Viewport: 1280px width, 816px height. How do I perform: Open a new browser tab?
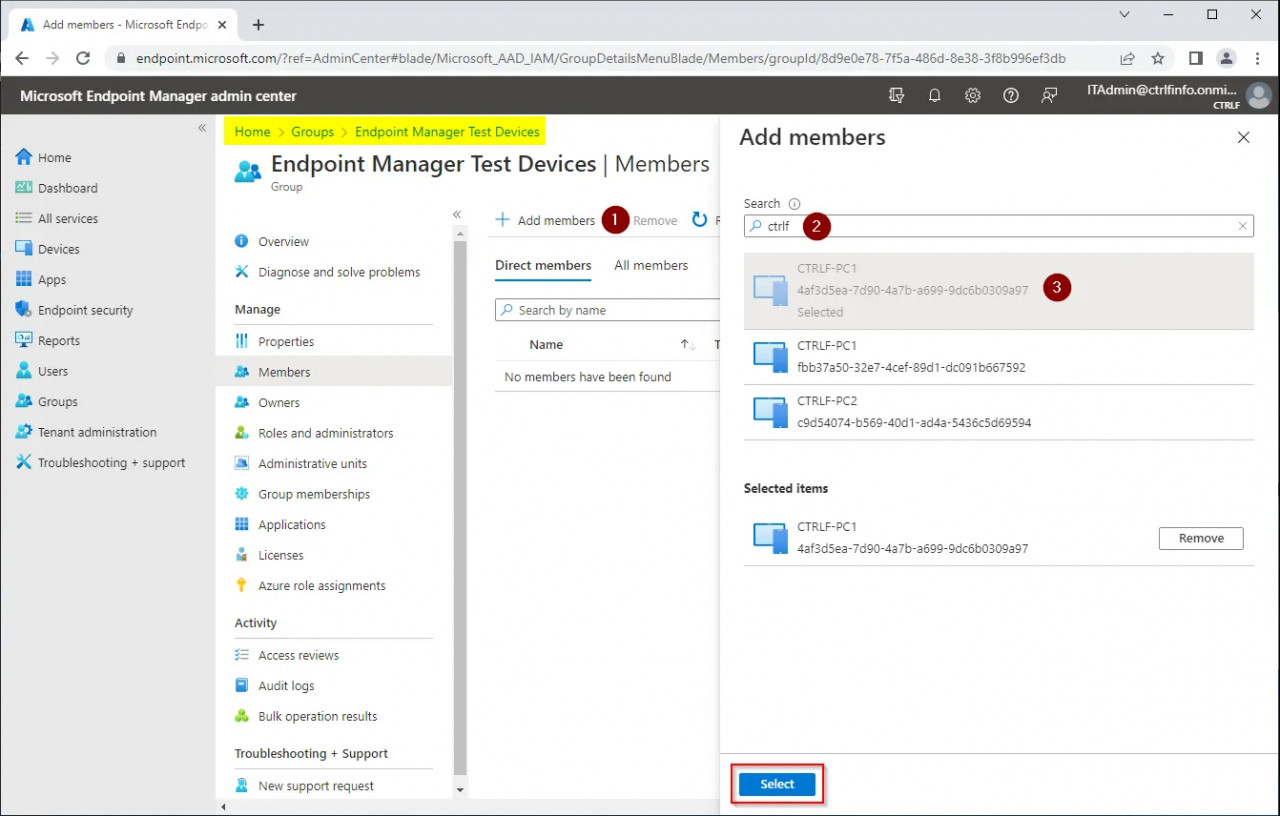point(258,25)
